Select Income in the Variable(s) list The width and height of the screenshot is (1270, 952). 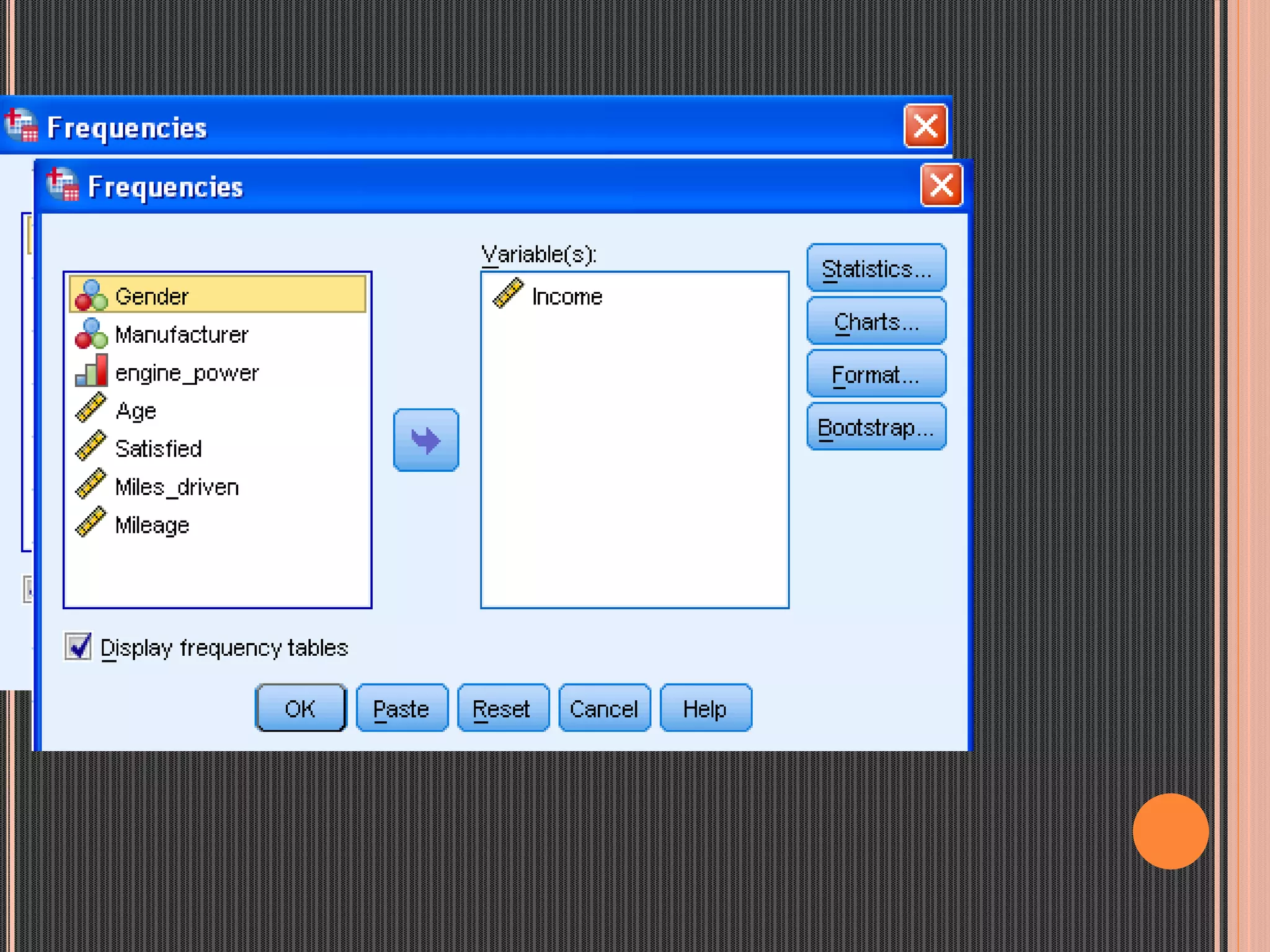tap(567, 297)
